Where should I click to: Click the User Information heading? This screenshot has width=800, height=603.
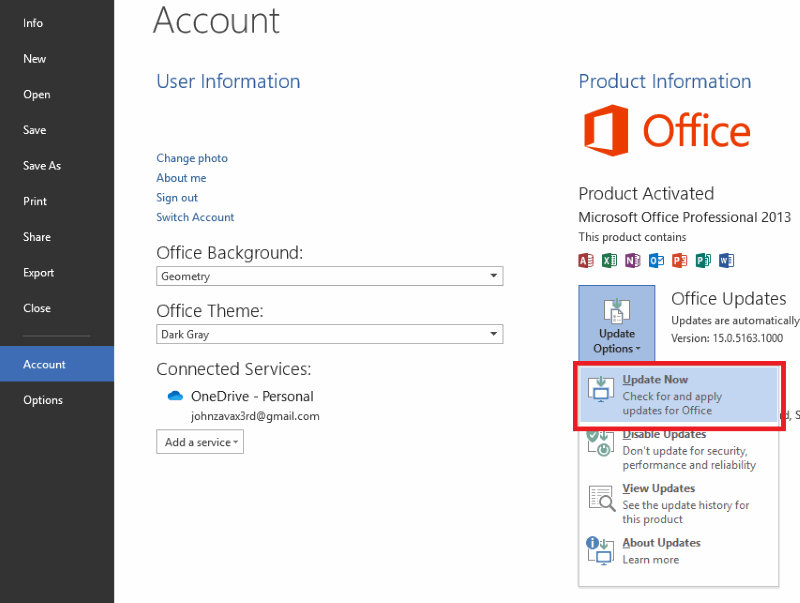tap(228, 82)
